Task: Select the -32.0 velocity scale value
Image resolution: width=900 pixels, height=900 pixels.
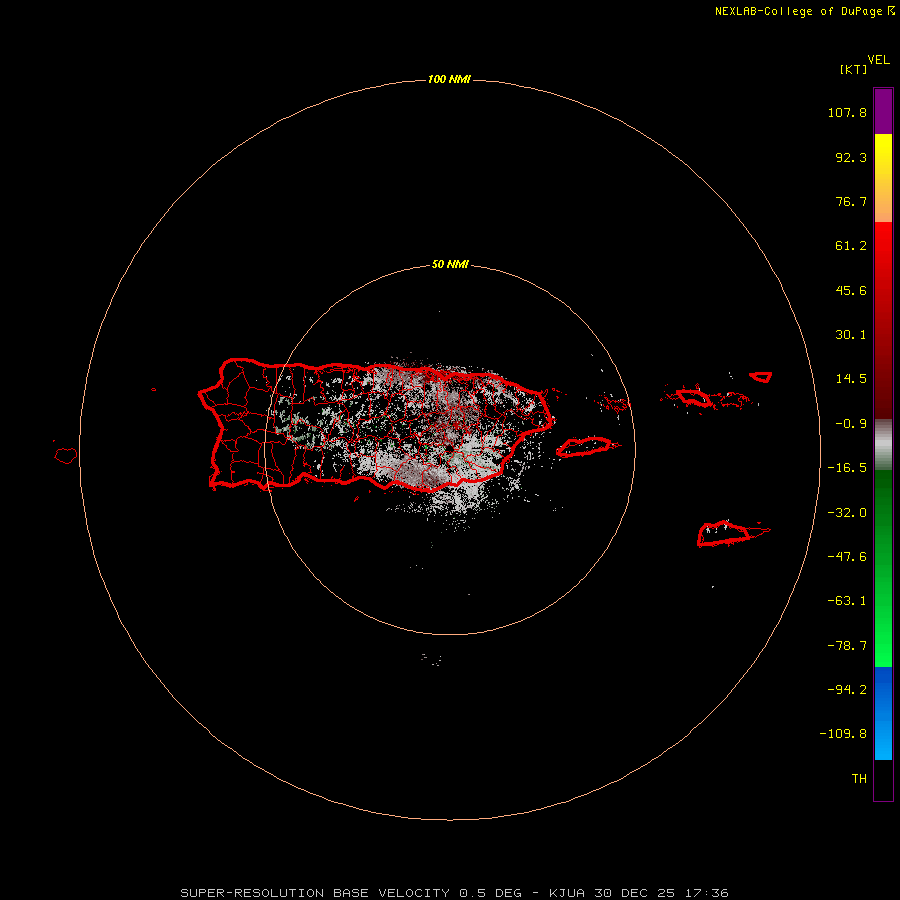Action: click(x=847, y=513)
